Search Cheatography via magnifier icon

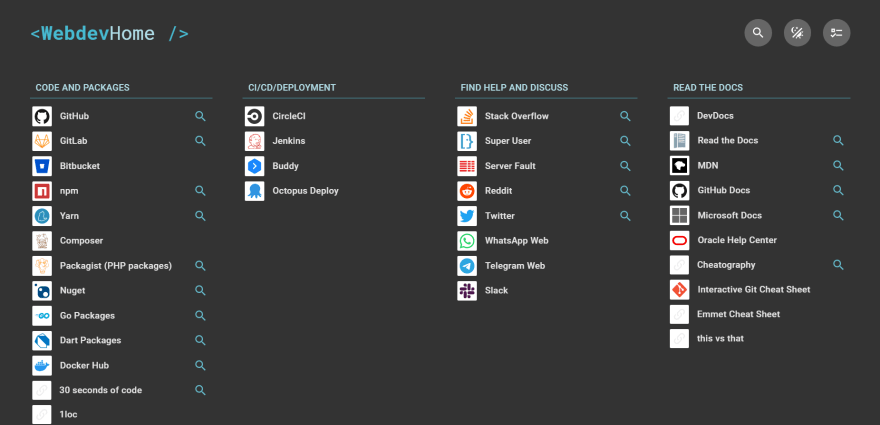coord(838,265)
